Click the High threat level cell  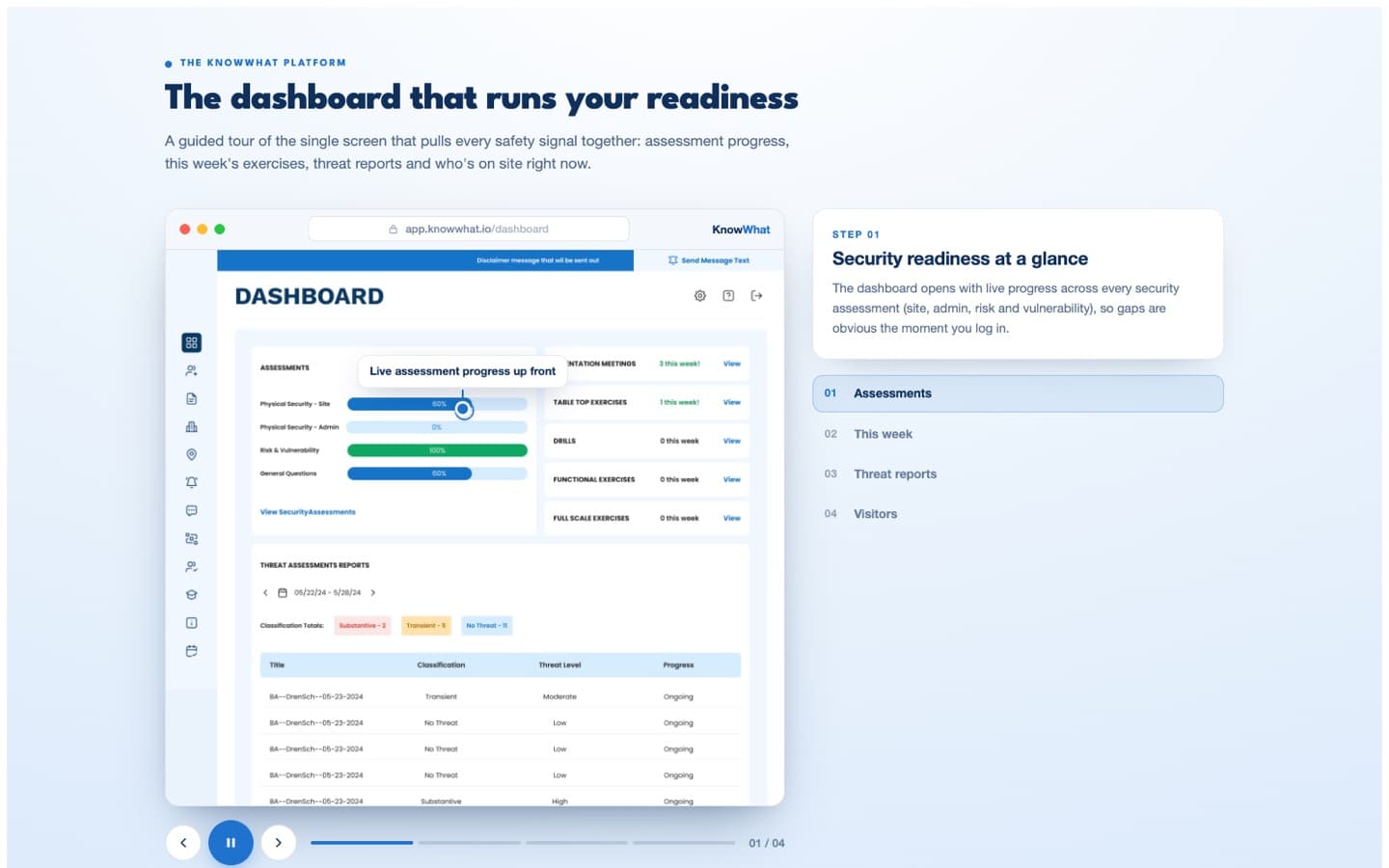(559, 801)
